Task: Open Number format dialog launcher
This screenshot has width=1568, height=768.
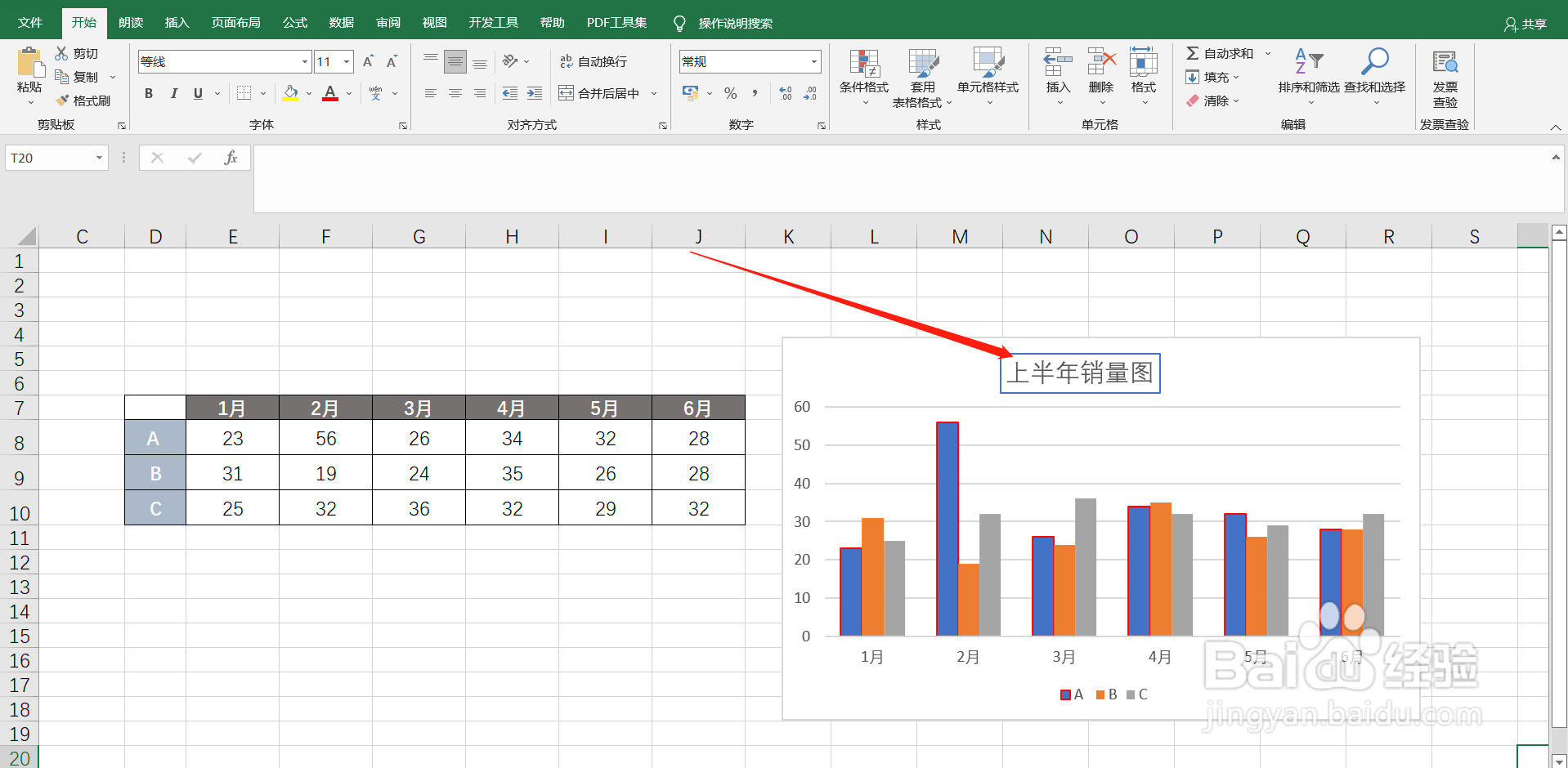Action: coord(822,125)
